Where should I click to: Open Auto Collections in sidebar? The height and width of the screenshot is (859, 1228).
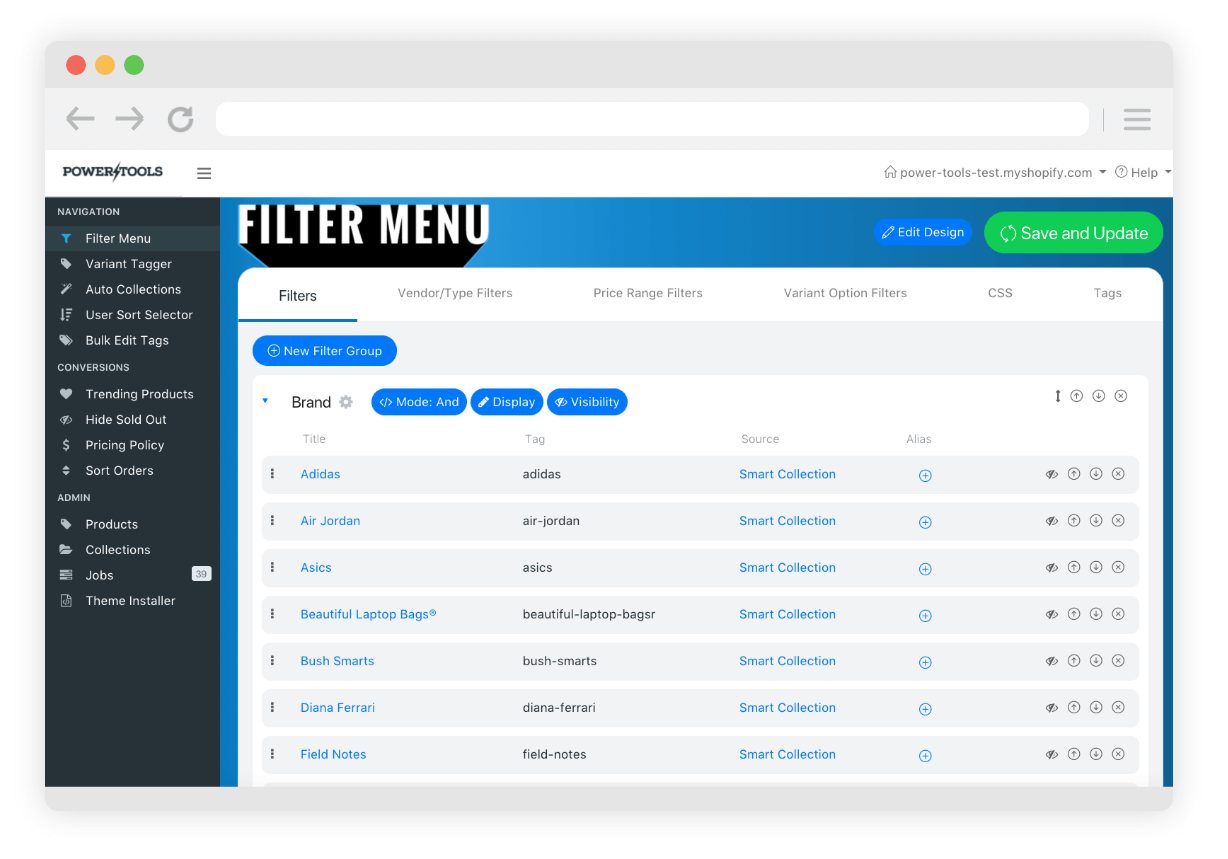point(132,289)
